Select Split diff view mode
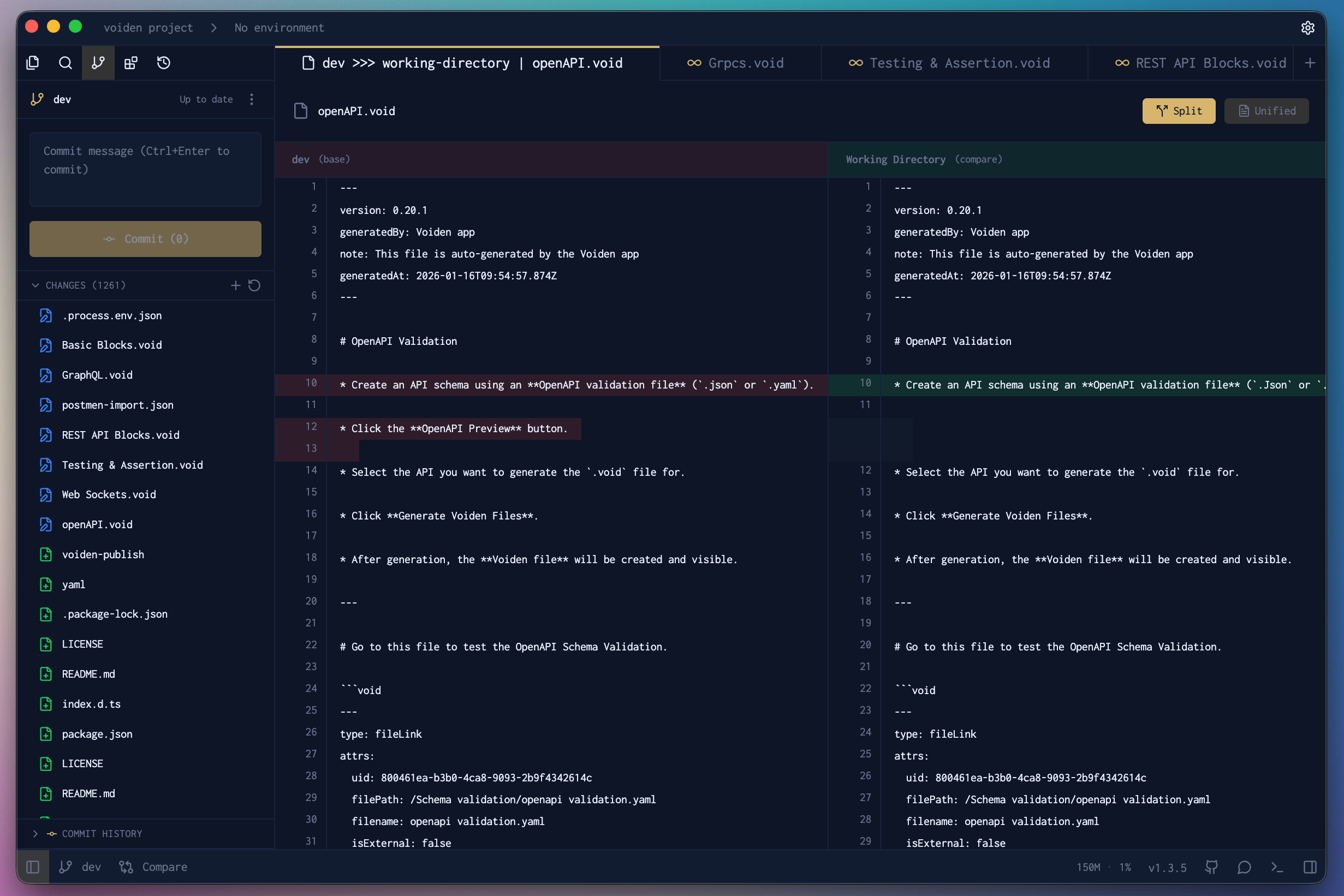Image resolution: width=1344 pixels, height=896 pixels. [1179, 111]
